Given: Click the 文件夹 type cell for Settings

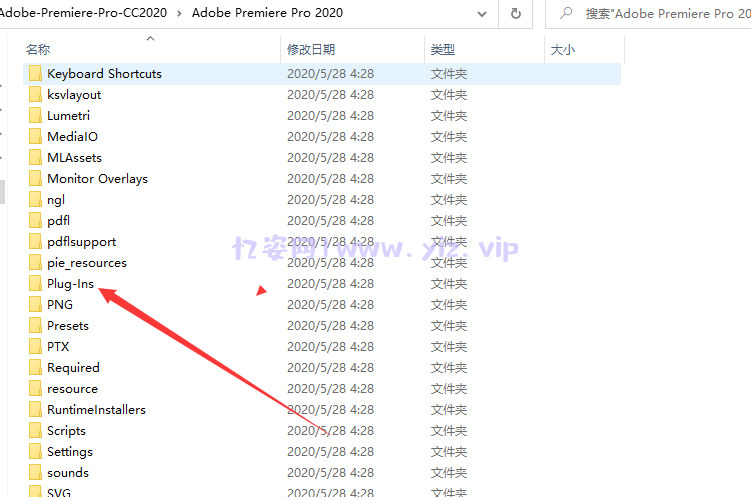Looking at the screenshot, I should tap(449, 452).
